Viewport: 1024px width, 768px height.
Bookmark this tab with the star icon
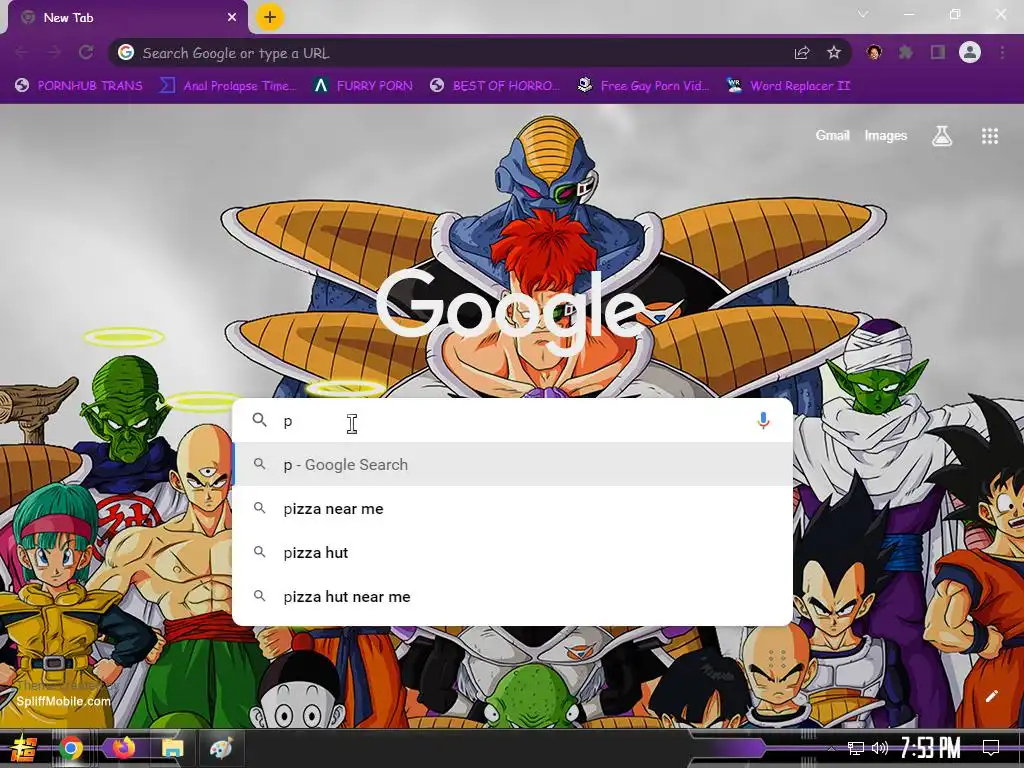tap(834, 52)
